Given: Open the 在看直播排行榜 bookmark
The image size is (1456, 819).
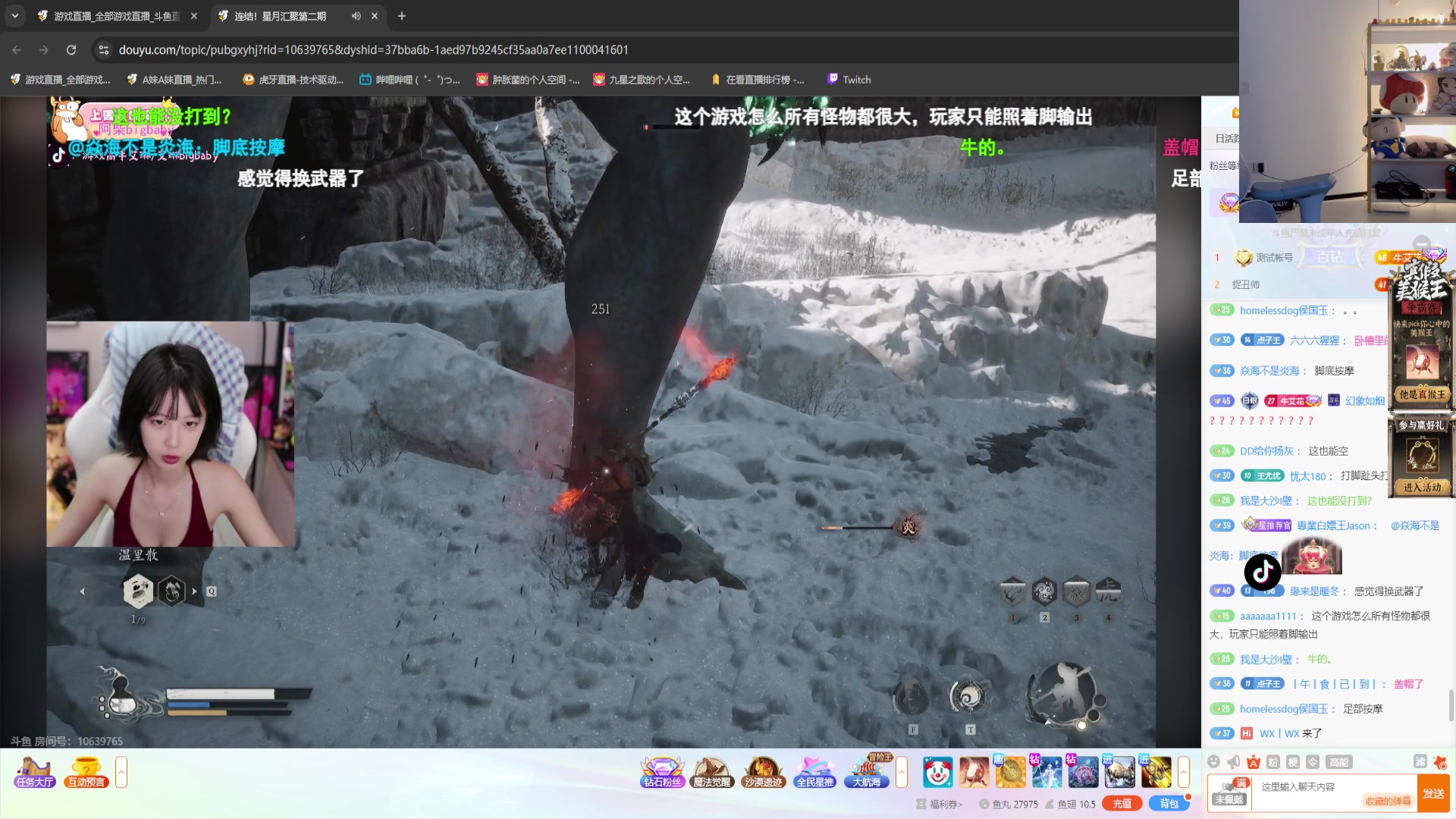Looking at the screenshot, I should (x=758, y=80).
